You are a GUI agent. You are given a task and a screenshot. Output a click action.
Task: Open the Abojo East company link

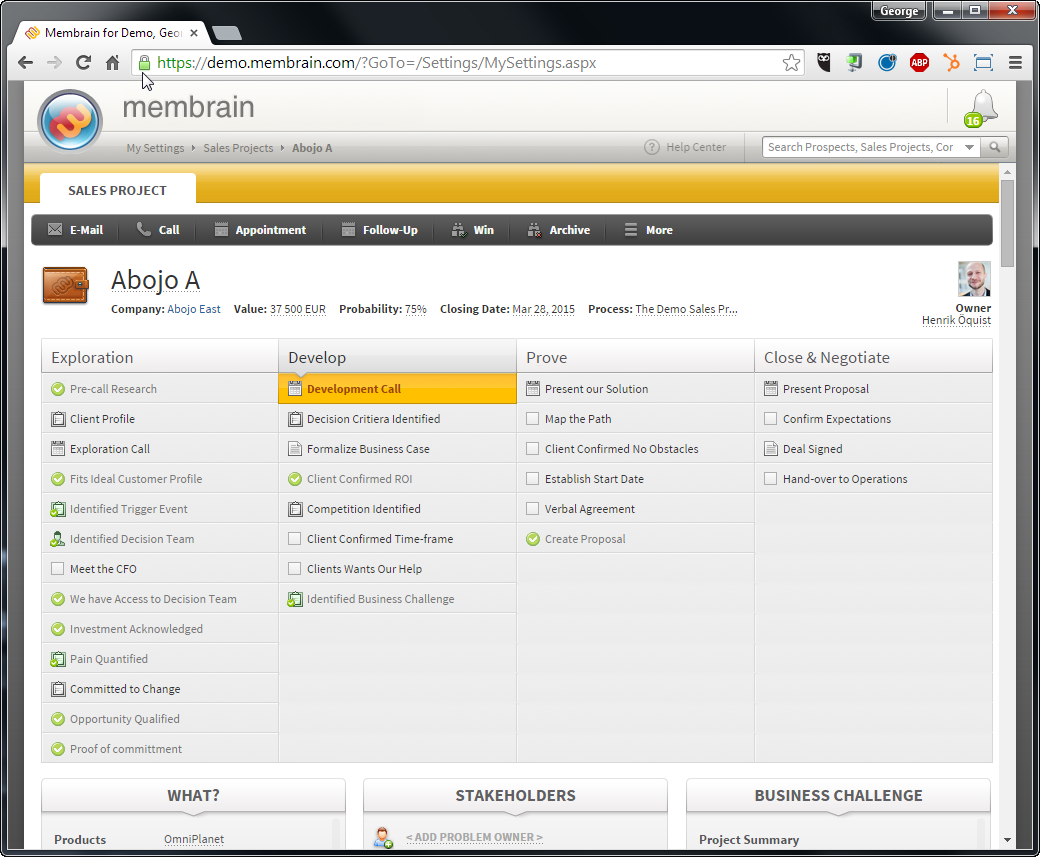[194, 309]
